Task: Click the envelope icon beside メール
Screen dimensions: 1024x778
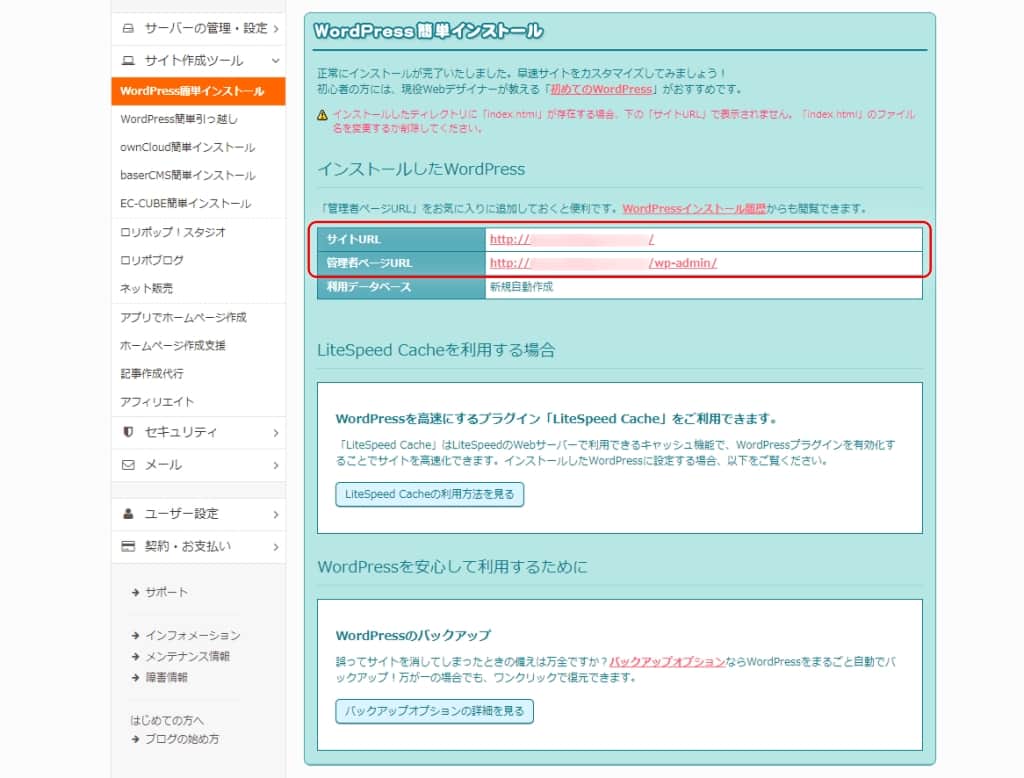Action: click(128, 464)
